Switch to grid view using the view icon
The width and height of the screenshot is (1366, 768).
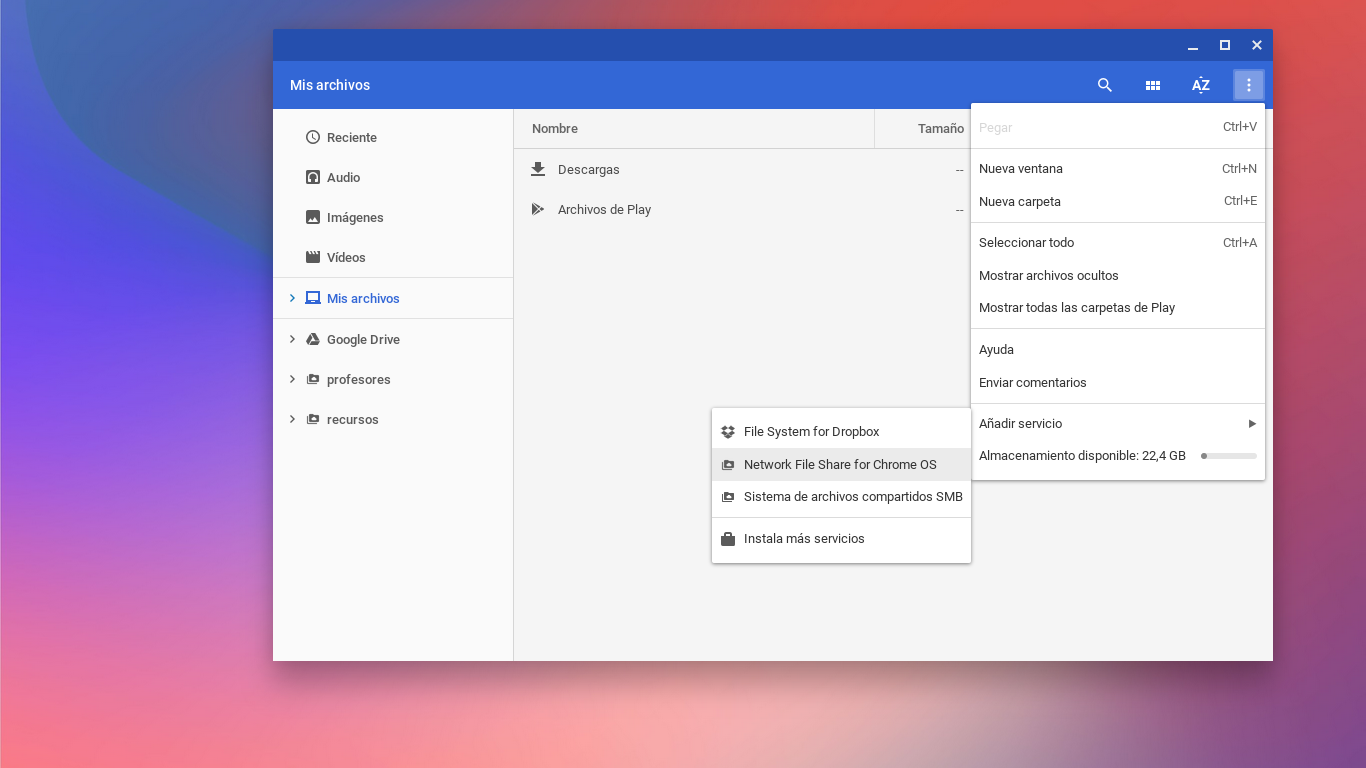point(1152,85)
